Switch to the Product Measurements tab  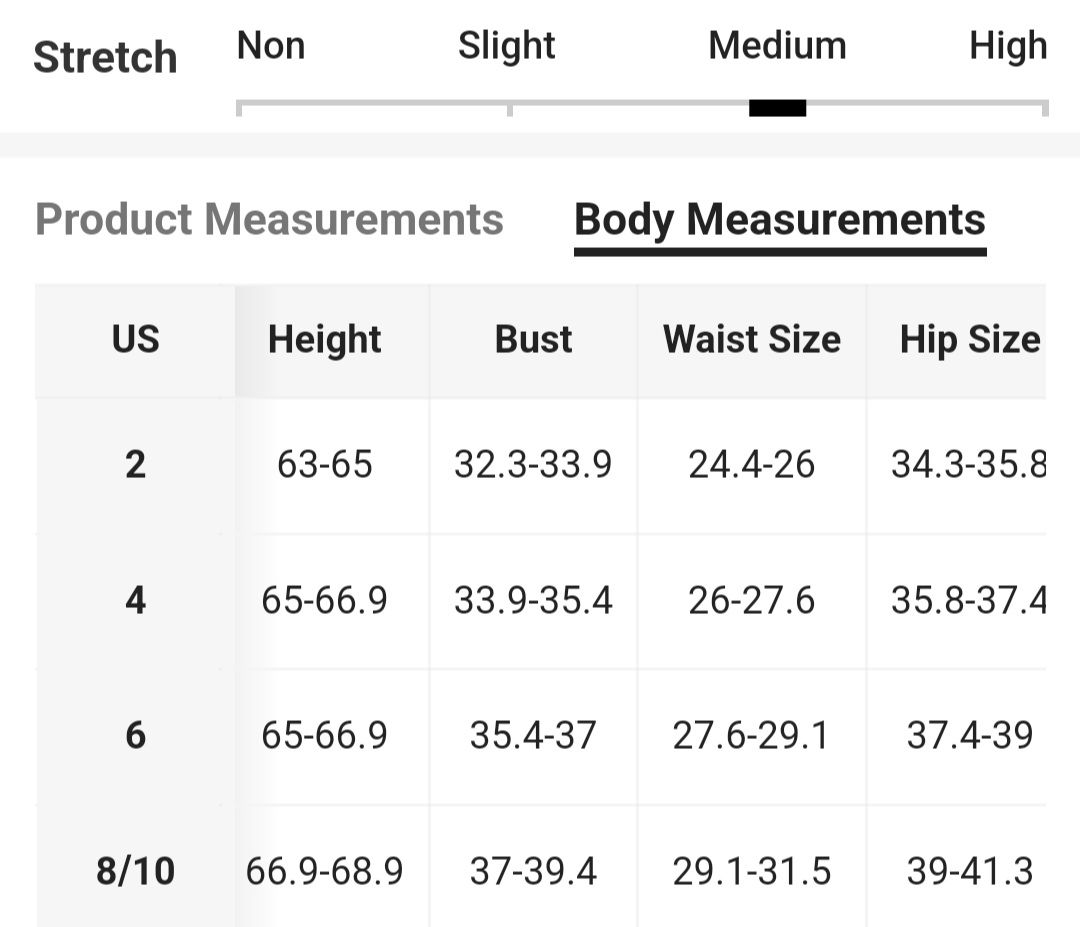269,220
